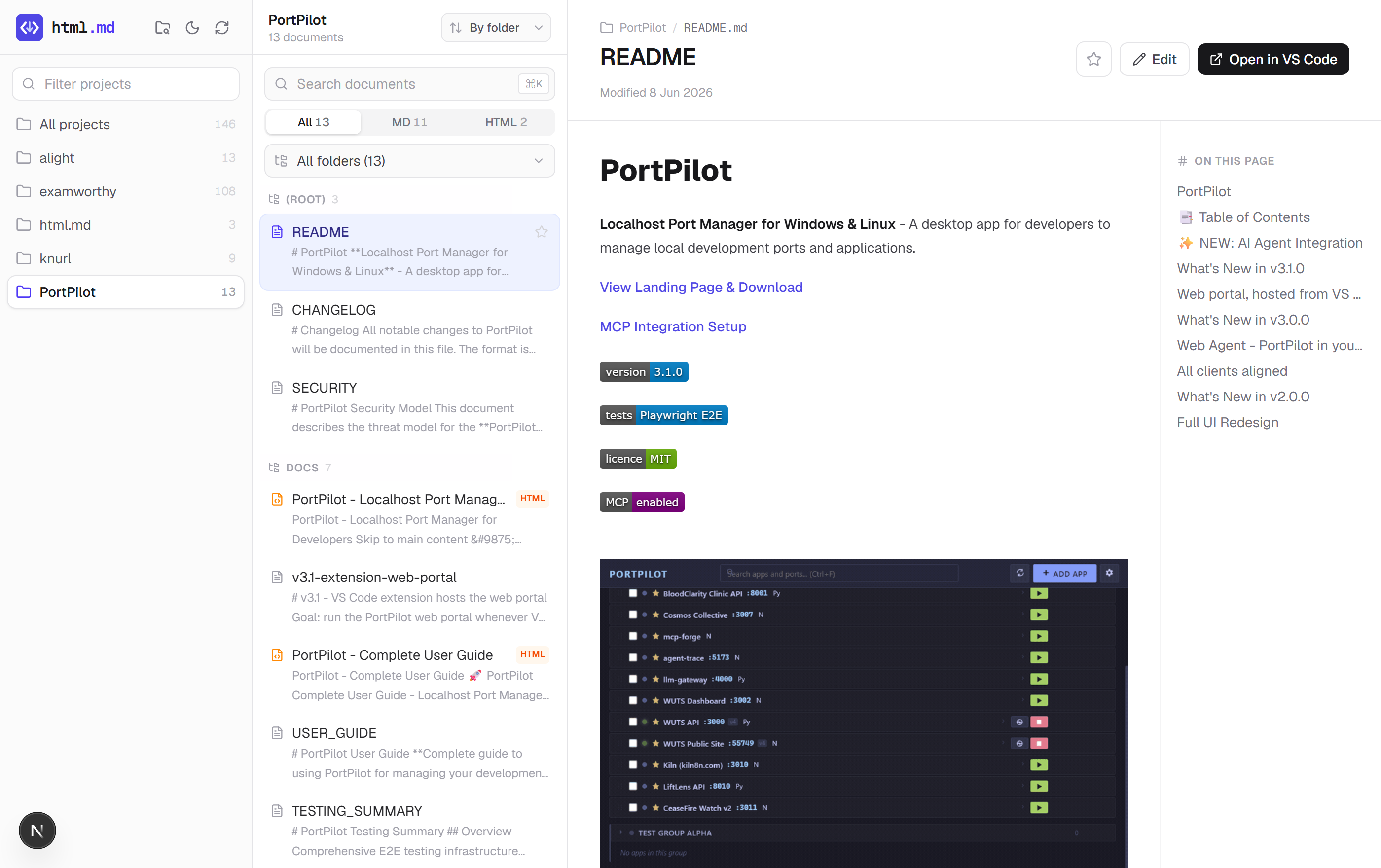
Task: Open the USER_GUIDE document
Action: click(x=409, y=753)
